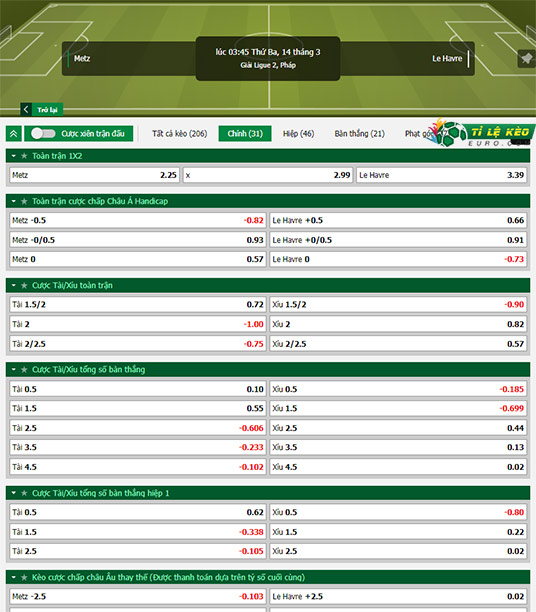Image resolution: width=536 pixels, height=612 pixels.
Task: Collapse all markets with the double-chevron icon
Action: click(x=13, y=134)
